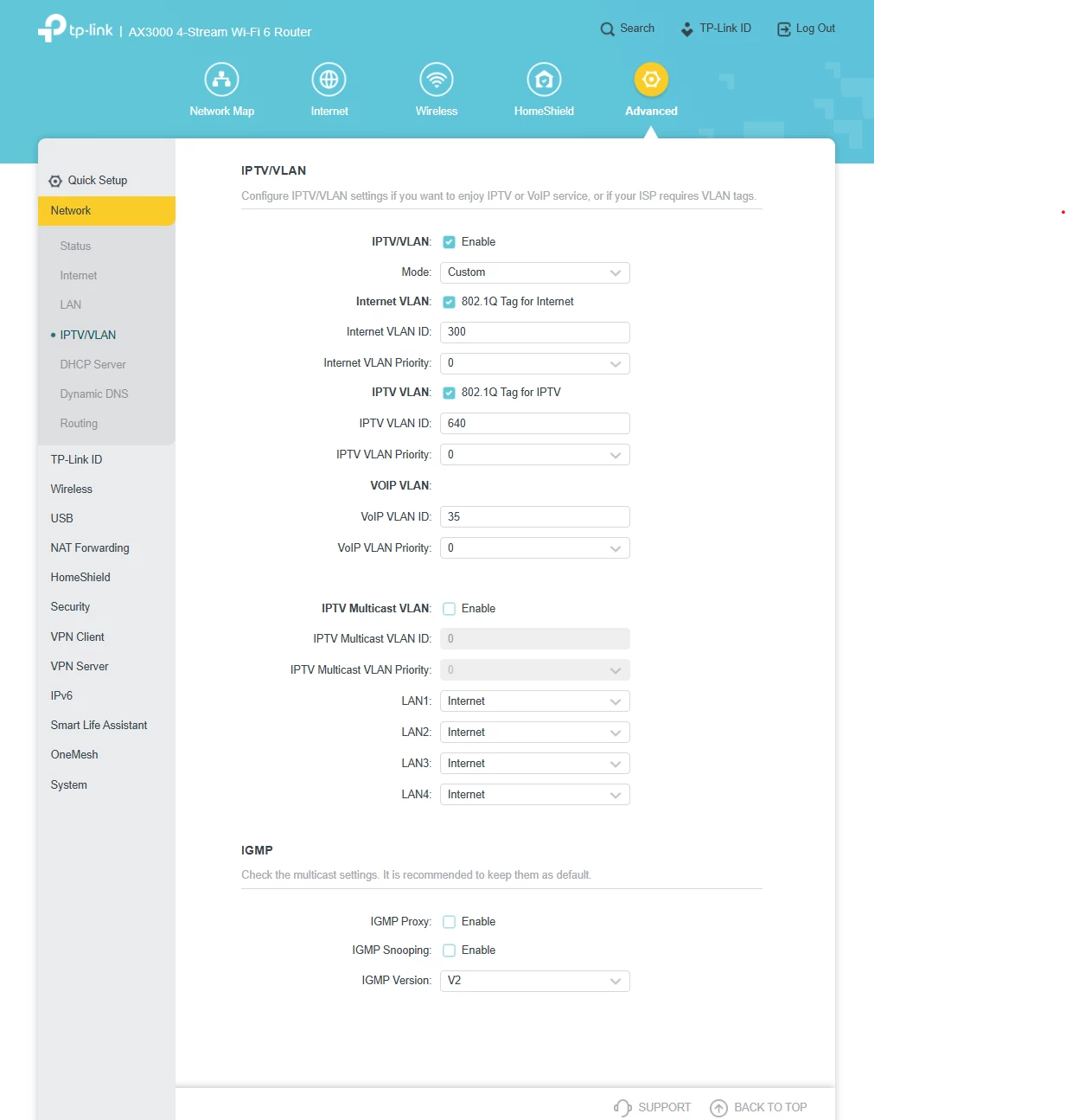
Task: Enable the IPTV Multicast VLAN checkbox
Action: coord(450,609)
